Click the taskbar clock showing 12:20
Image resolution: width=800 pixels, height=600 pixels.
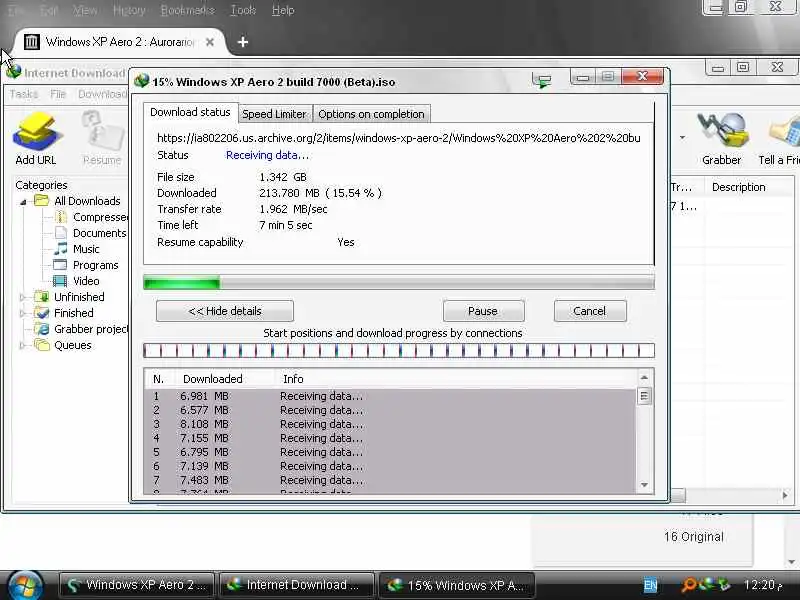point(762,585)
